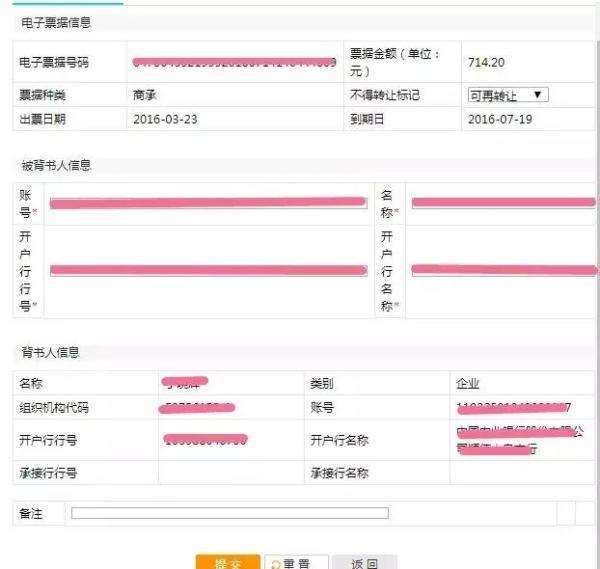Click the 承接行名称 label
Screen dimensions: 600x569
pyautogui.click(x=339, y=473)
